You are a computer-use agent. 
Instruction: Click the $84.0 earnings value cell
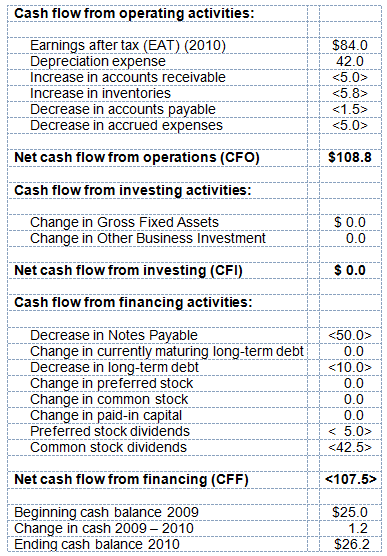(350, 46)
